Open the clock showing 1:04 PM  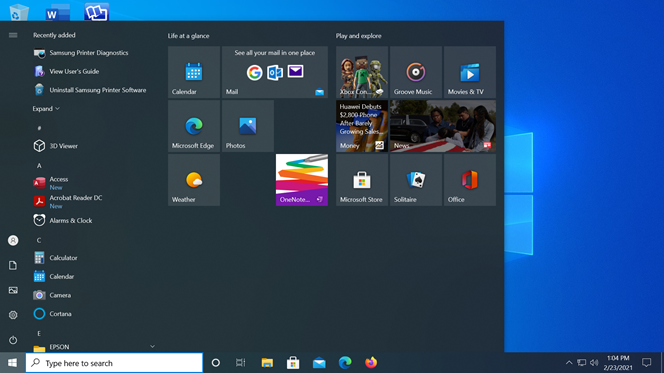click(x=618, y=363)
